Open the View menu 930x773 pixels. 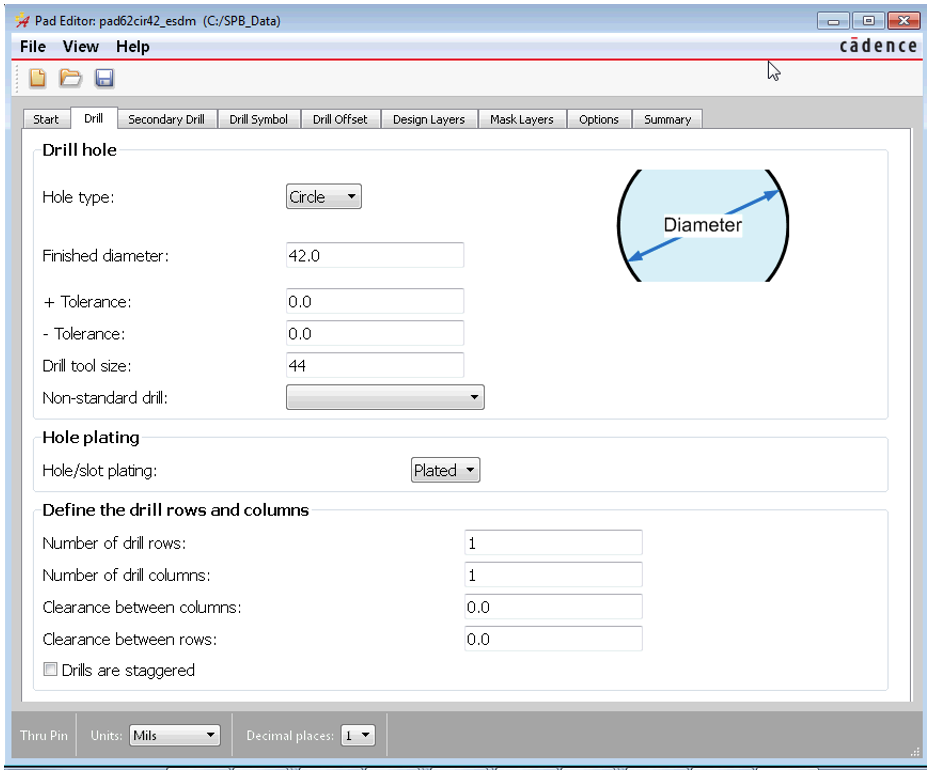[x=81, y=47]
